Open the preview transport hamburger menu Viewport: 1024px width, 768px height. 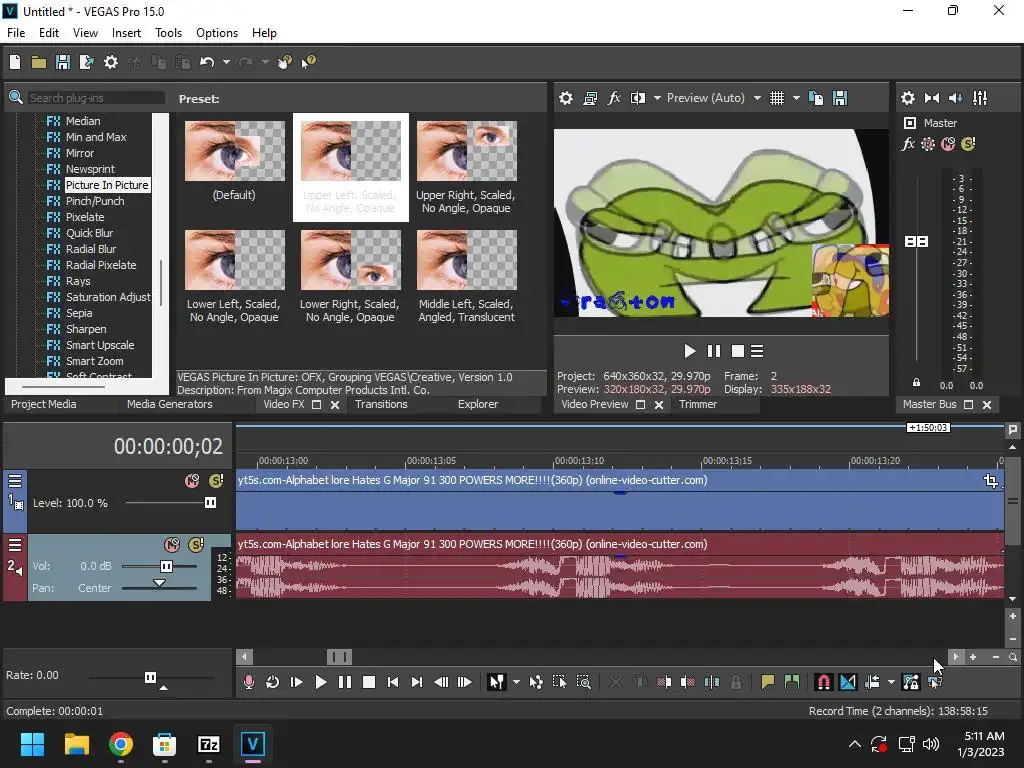[x=757, y=351]
